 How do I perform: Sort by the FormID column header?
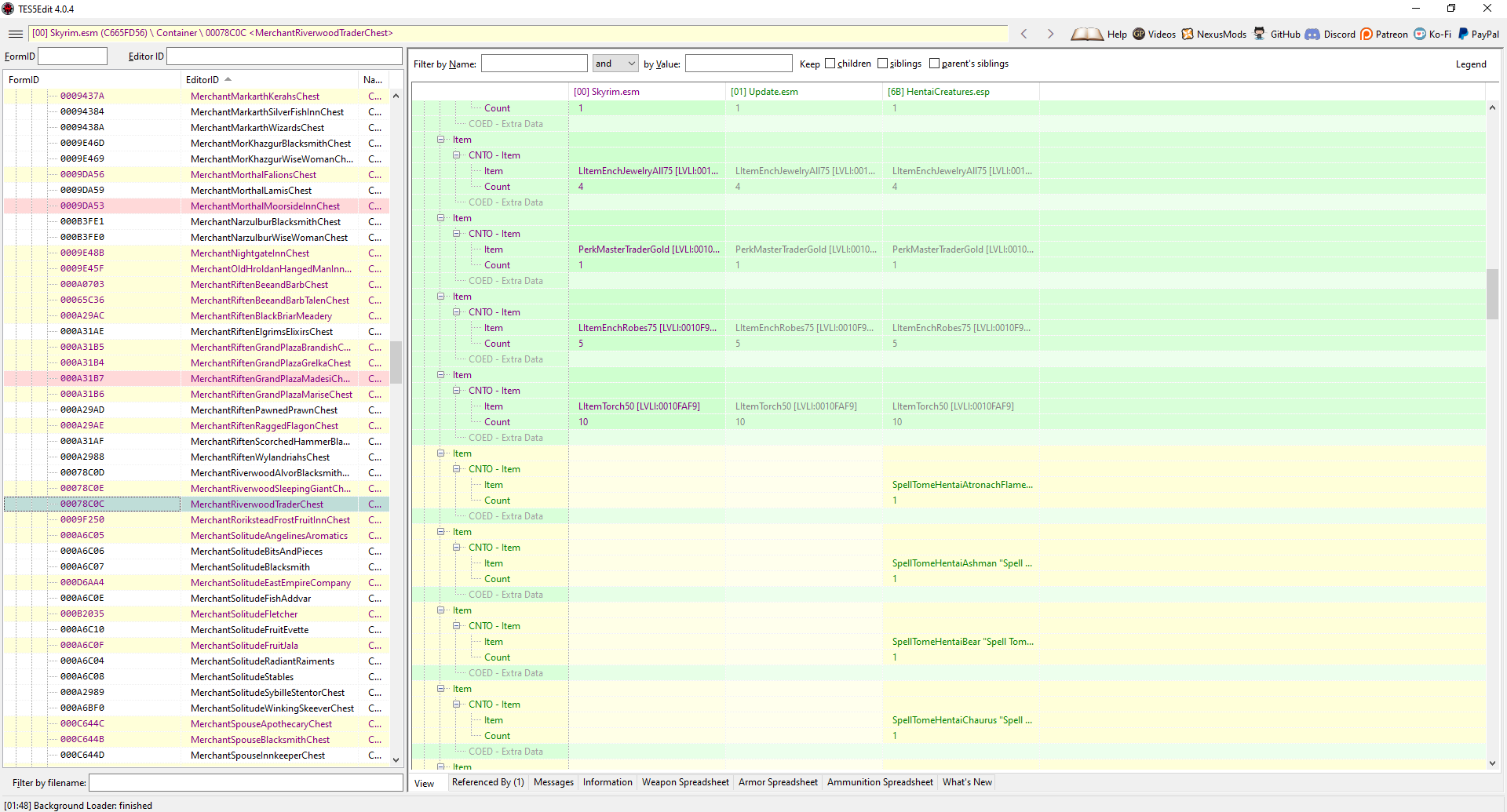coord(92,80)
